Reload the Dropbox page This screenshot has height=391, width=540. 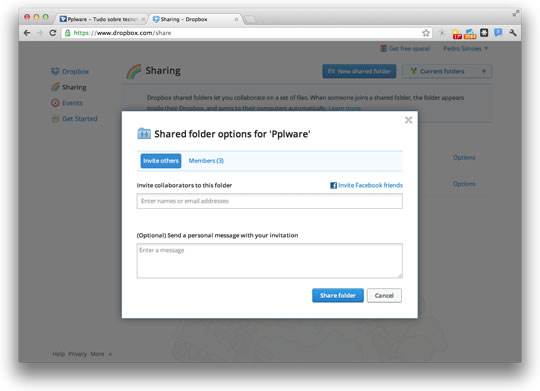pyautogui.click(x=53, y=33)
